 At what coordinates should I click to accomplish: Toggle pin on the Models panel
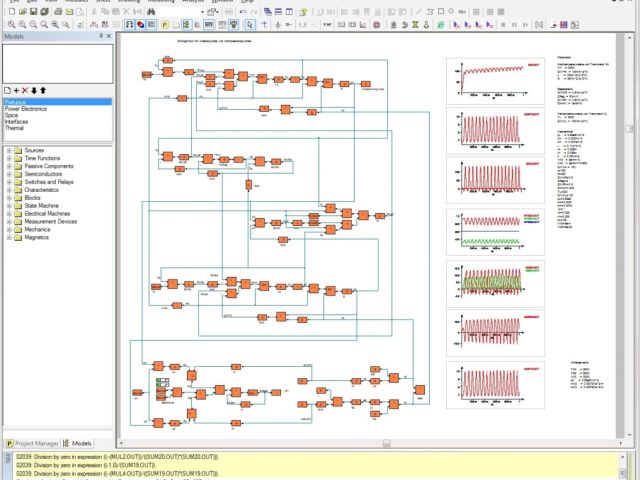[x=100, y=35]
